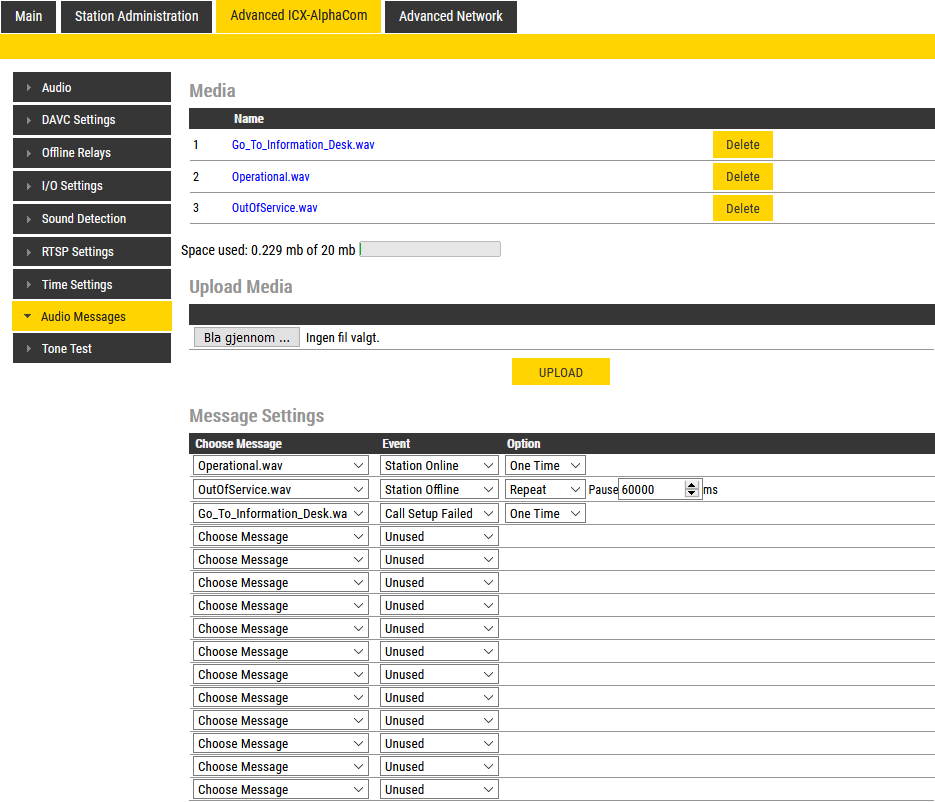
Task: Click the Pause milliseconds input field
Action: click(x=650, y=490)
